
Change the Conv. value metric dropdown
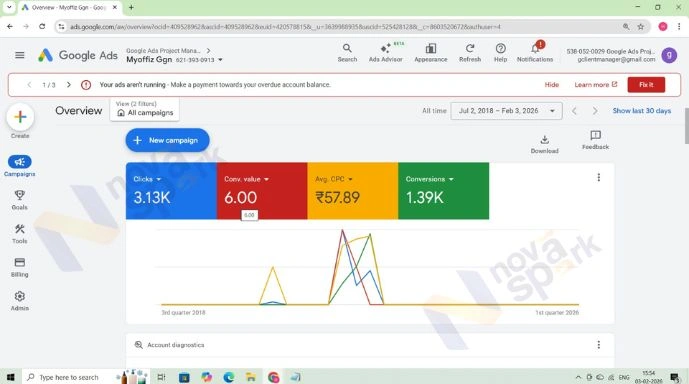(x=247, y=179)
